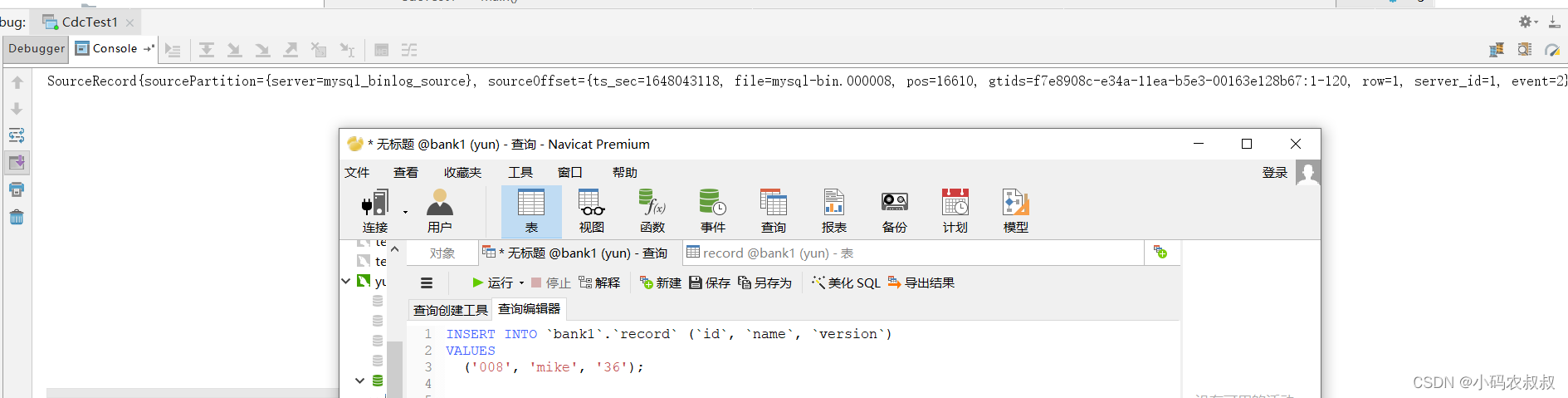
Task: Click the 视图 view icon in Navicat
Action: pos(592,211)
